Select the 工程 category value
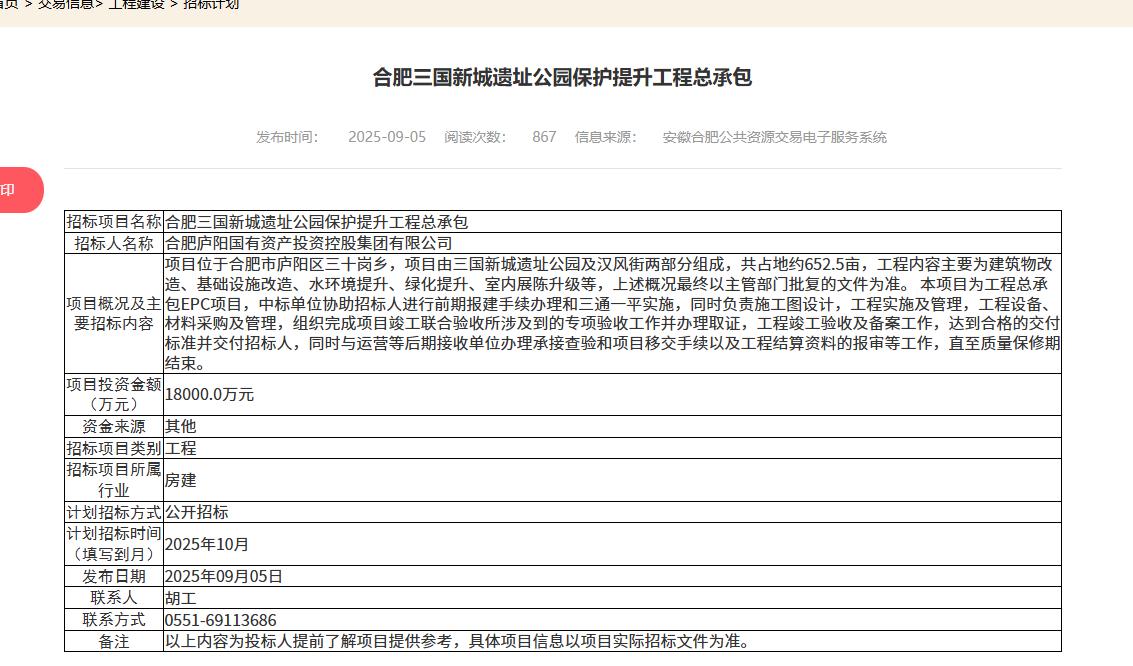Image resolution: width=1133 pixels, height=666 pixels. (181, 448)
